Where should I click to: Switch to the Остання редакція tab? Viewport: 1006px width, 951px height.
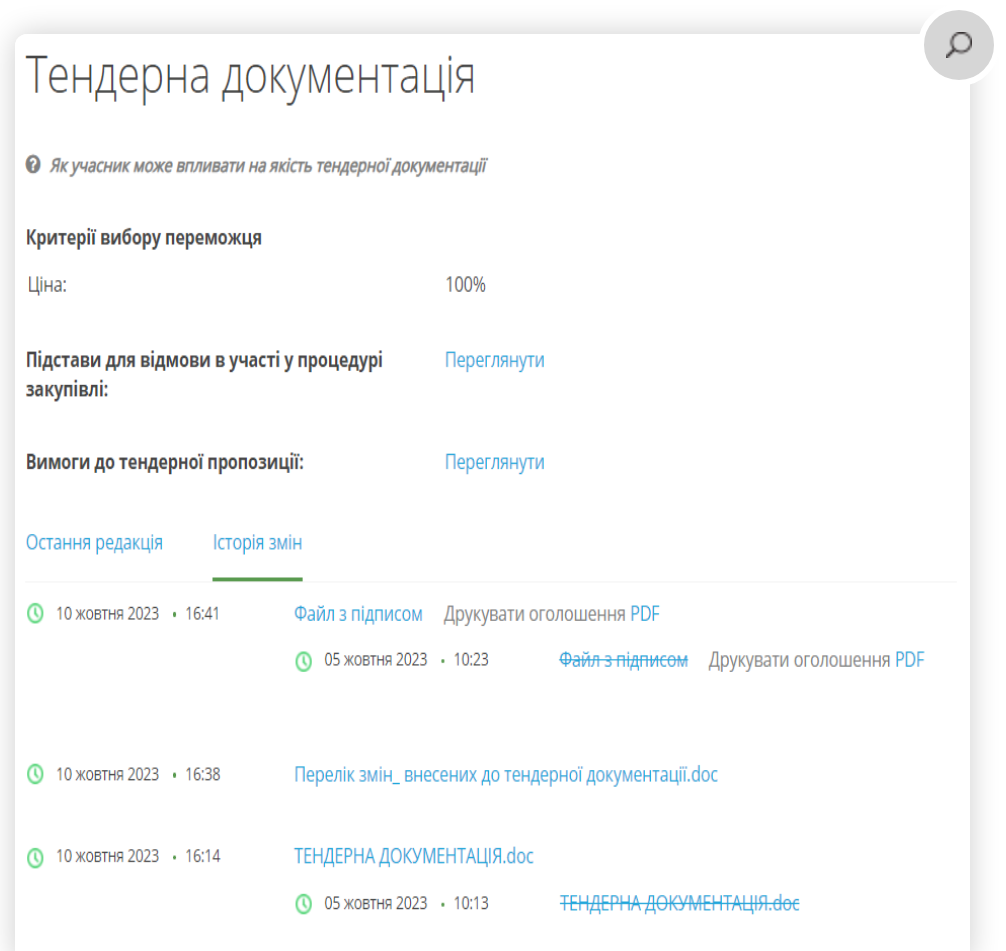click(94, 543)
